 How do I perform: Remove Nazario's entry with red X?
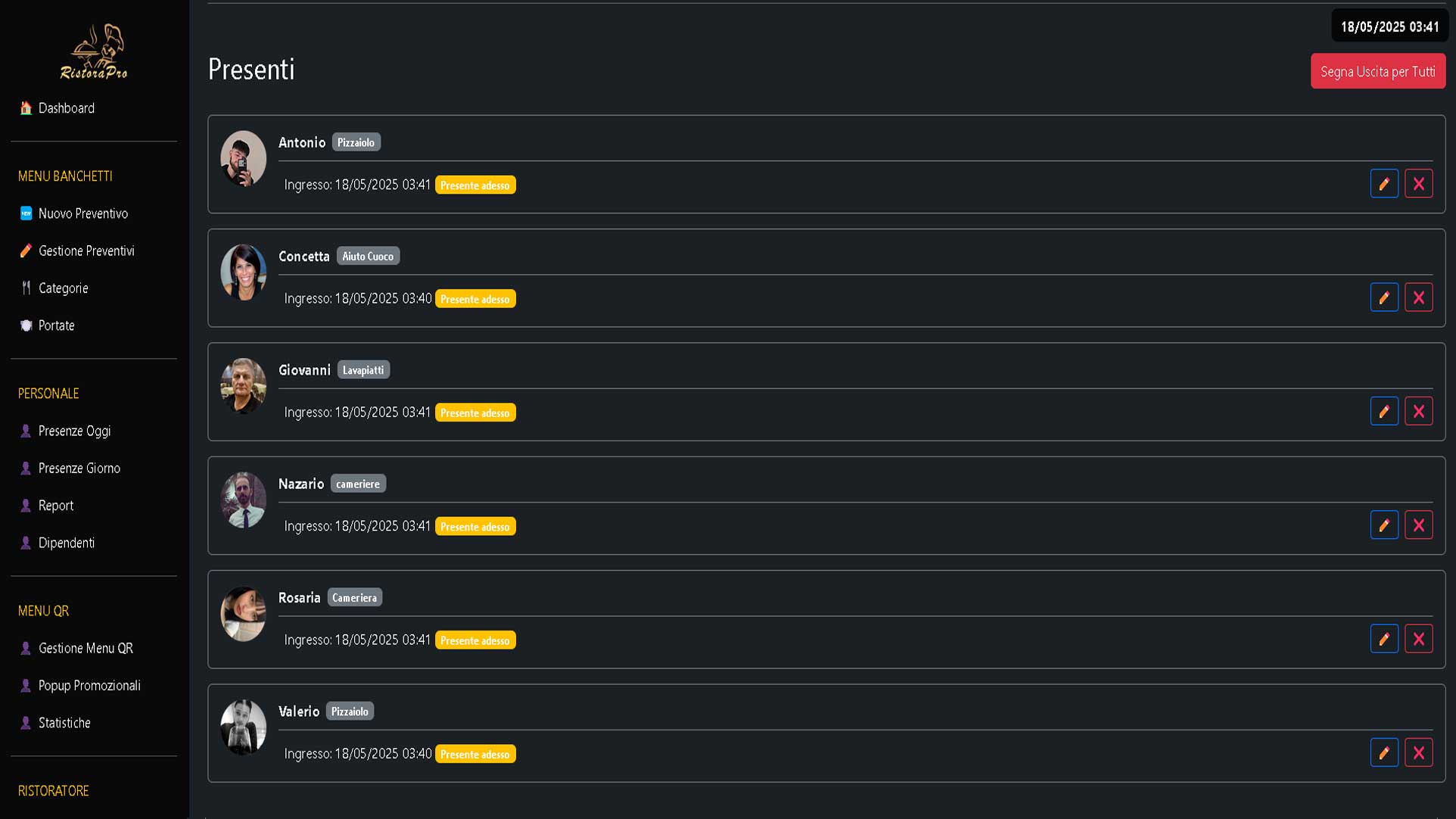tap(1419, 525)
